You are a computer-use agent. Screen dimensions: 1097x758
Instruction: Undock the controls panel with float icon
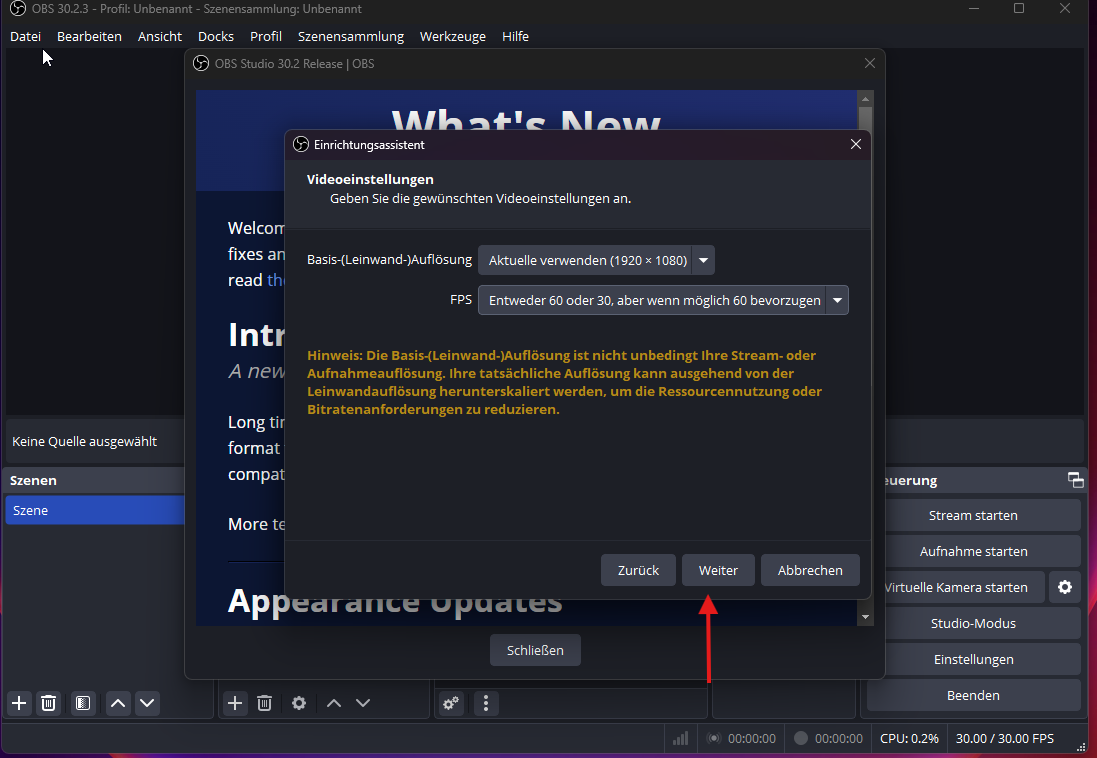(1075, 480)
